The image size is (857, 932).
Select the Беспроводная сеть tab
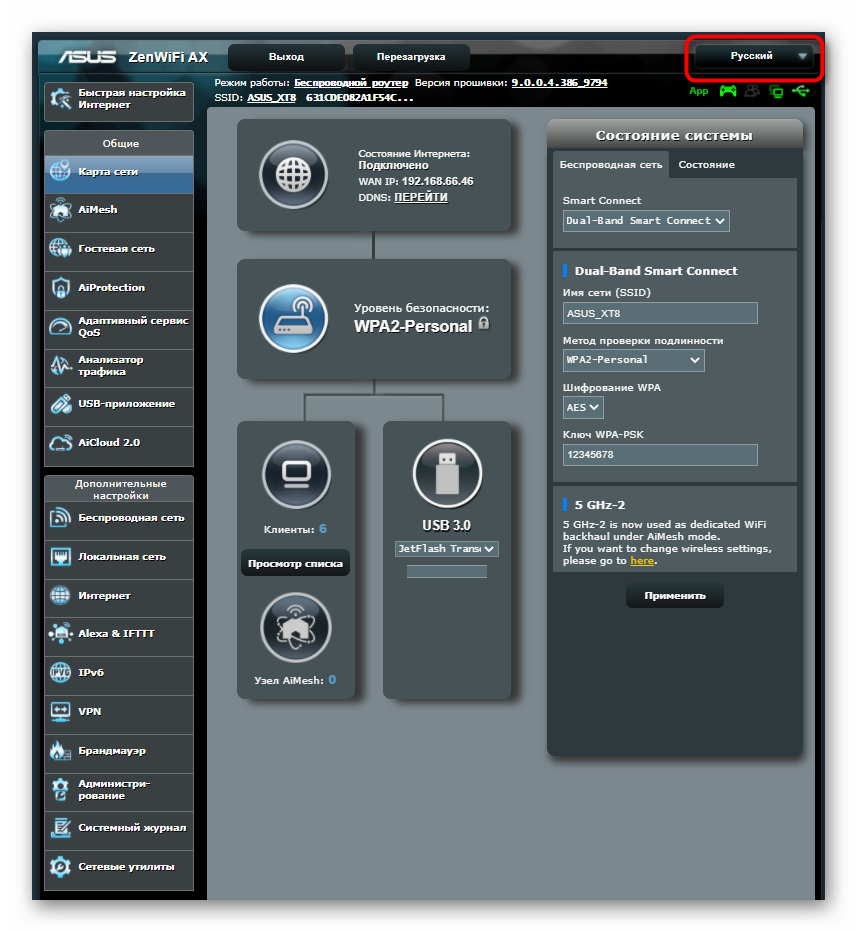610,165
